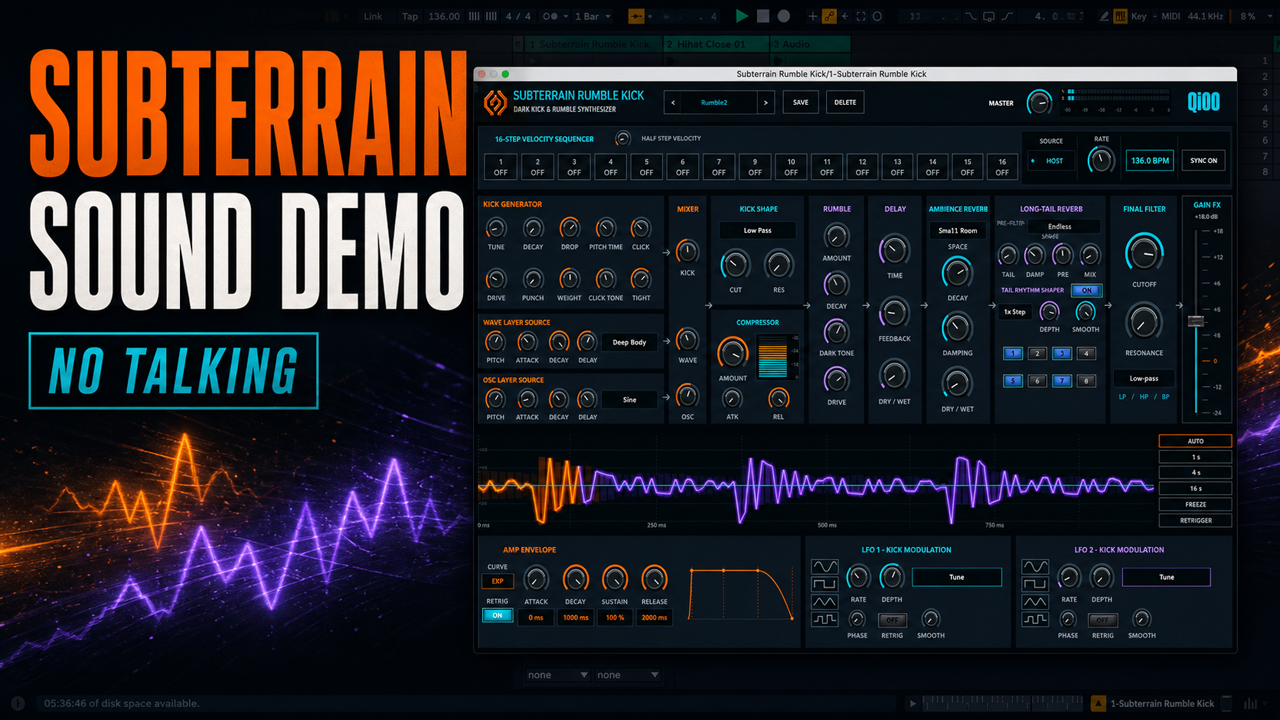
Task: Select the triangle waveform icon in LFO 1
Action: (825, 602)
